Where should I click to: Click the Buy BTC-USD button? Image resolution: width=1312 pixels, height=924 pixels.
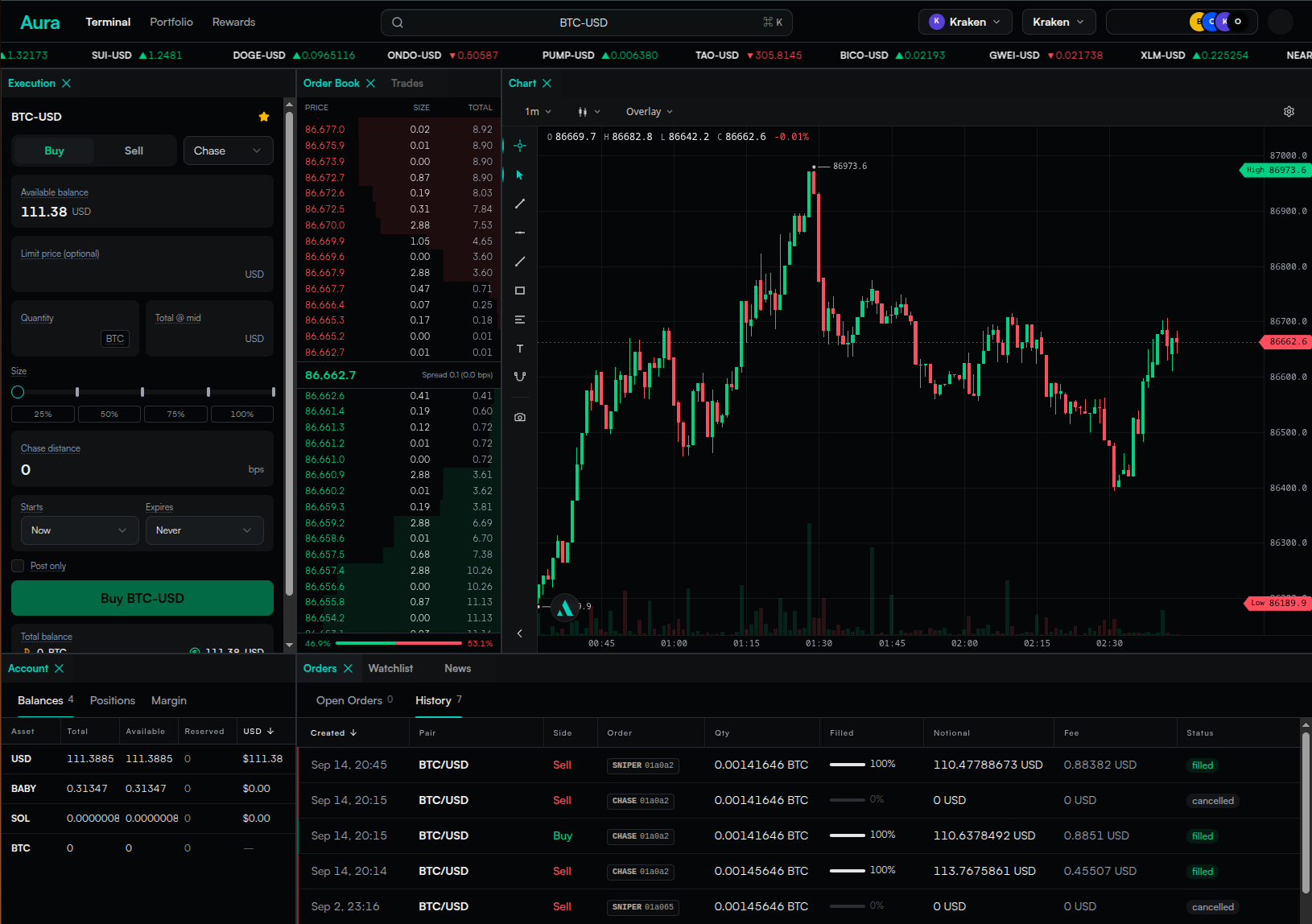pyautogui.click(x=142, y=598)
